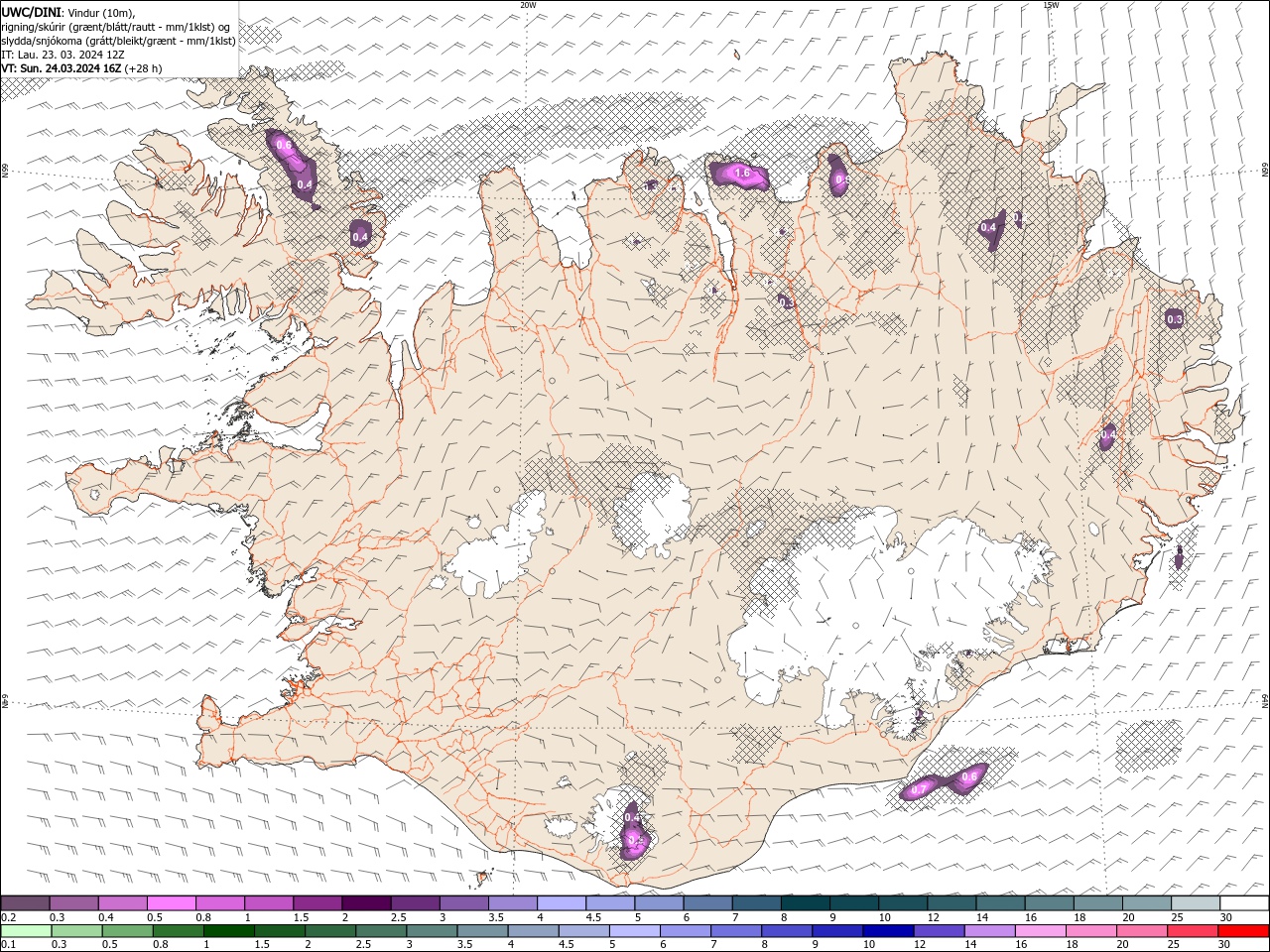Pick the darkest purple swatch labeled 2 in upper legend
The height and width of the screenshot is (952, 1270).
tap(365, 903)
